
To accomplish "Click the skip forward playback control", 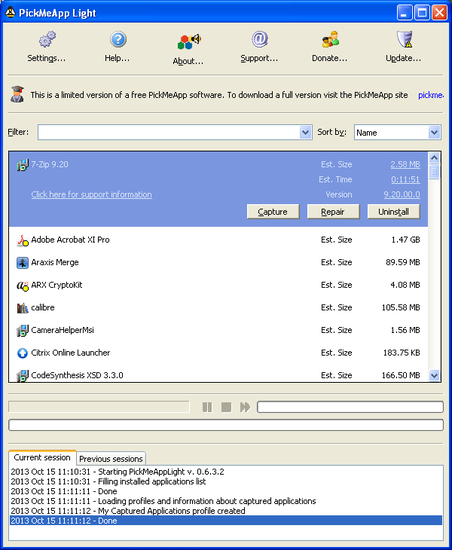I will tap(245, 407).
